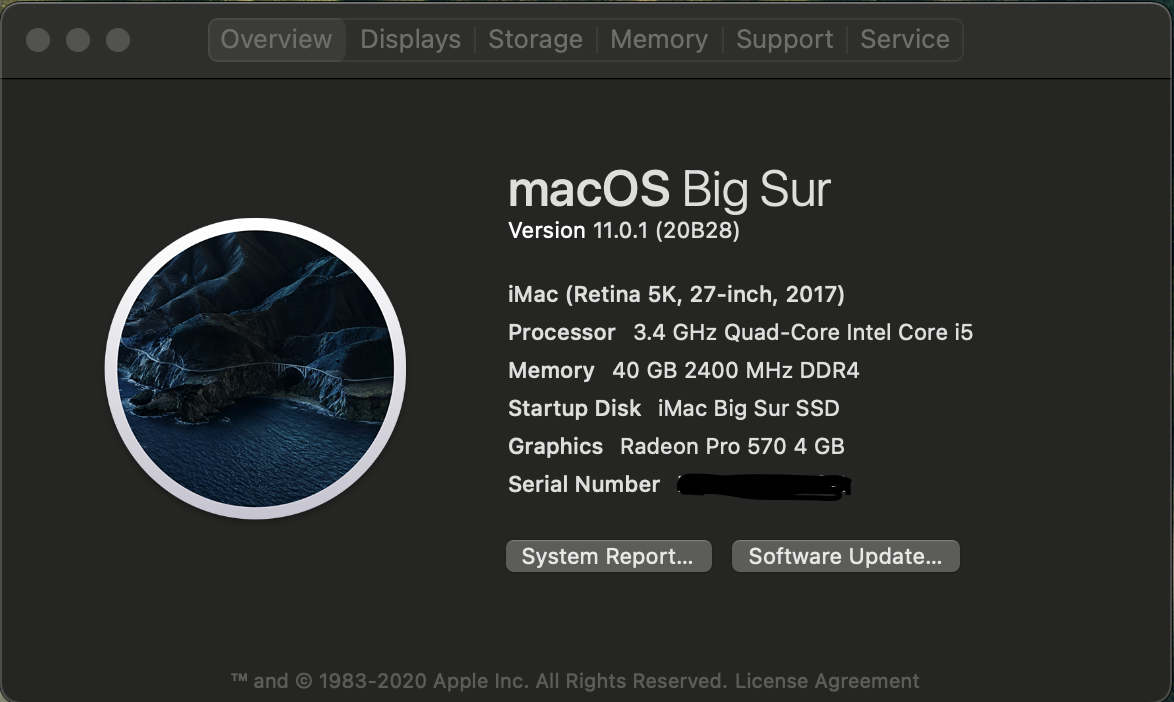This screenshot has height=702, width=1174.
Task: Open the License Agreement link
Action: [x=827, y=681]
